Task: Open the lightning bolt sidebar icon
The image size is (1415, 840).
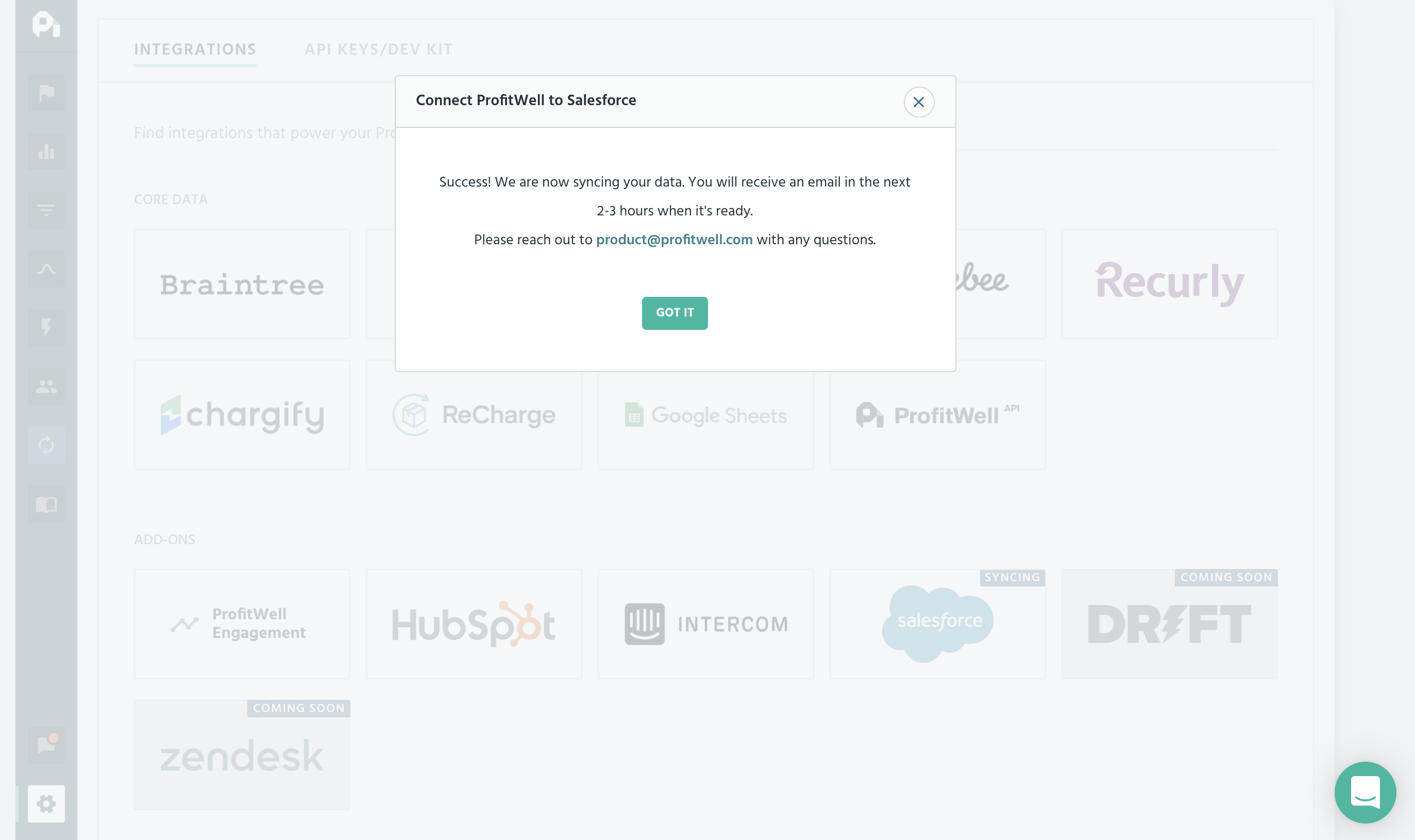Action: 46,328
